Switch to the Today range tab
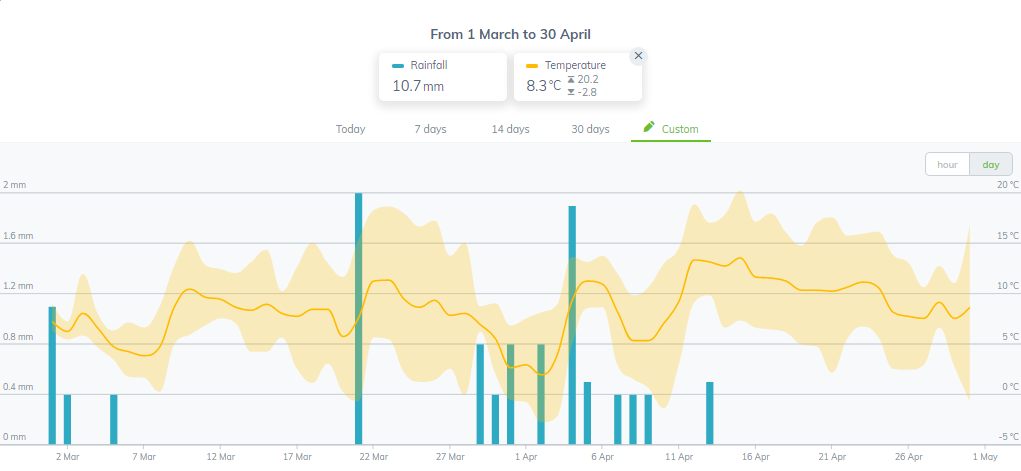 click(x=350, y=129)
